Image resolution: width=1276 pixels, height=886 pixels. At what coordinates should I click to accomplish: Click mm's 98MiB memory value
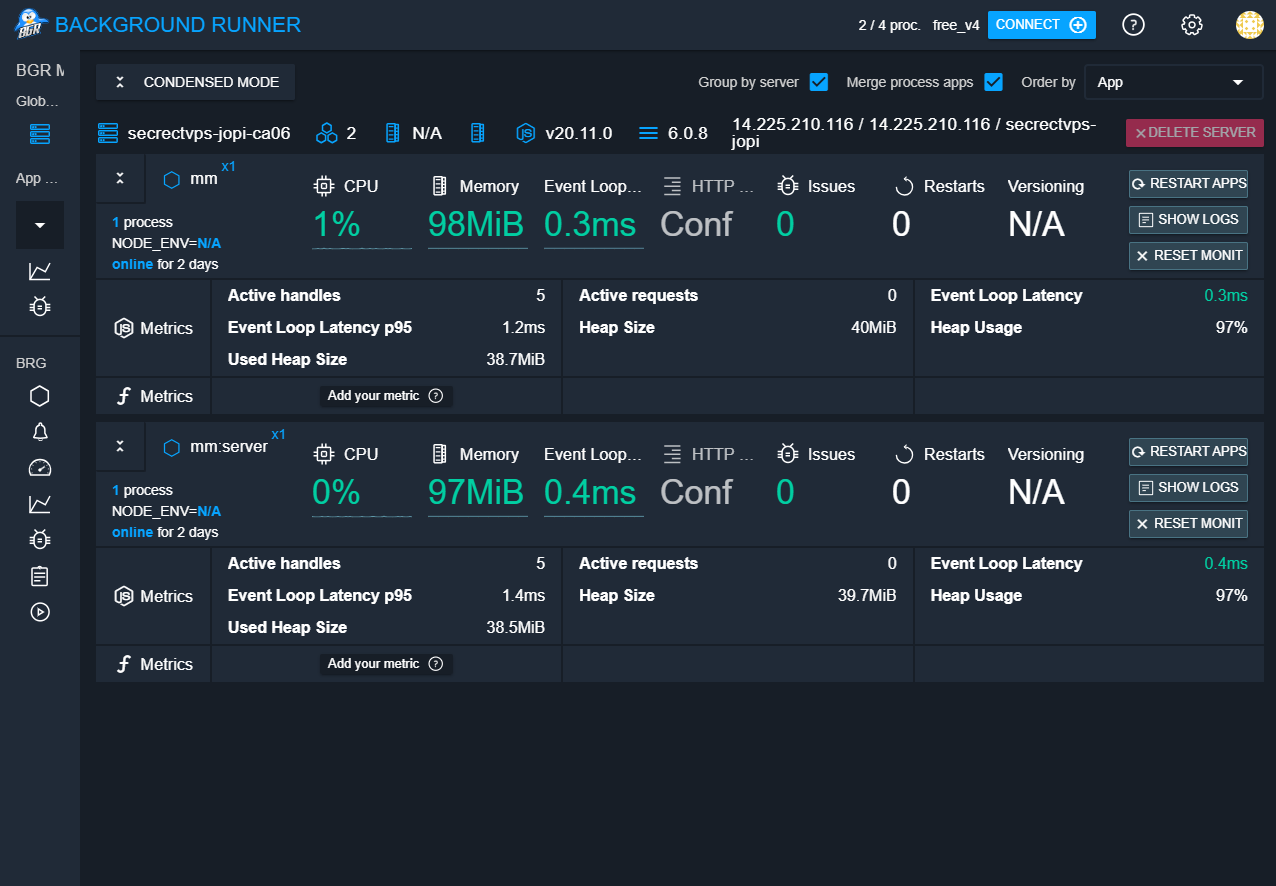[x=476, y=224]
